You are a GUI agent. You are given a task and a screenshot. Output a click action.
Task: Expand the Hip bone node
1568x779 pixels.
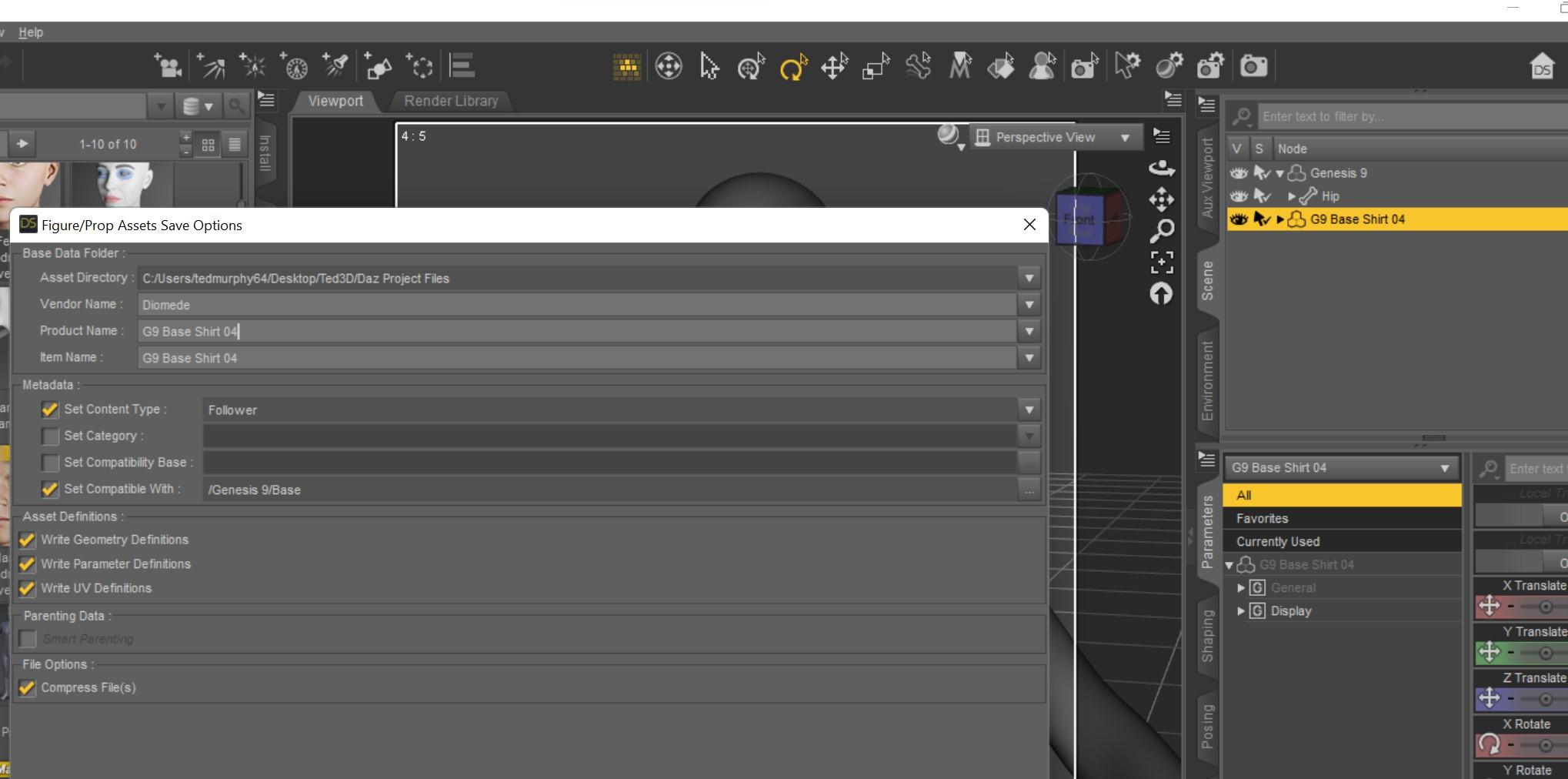pyautogui.click(x=1292, y=197)
